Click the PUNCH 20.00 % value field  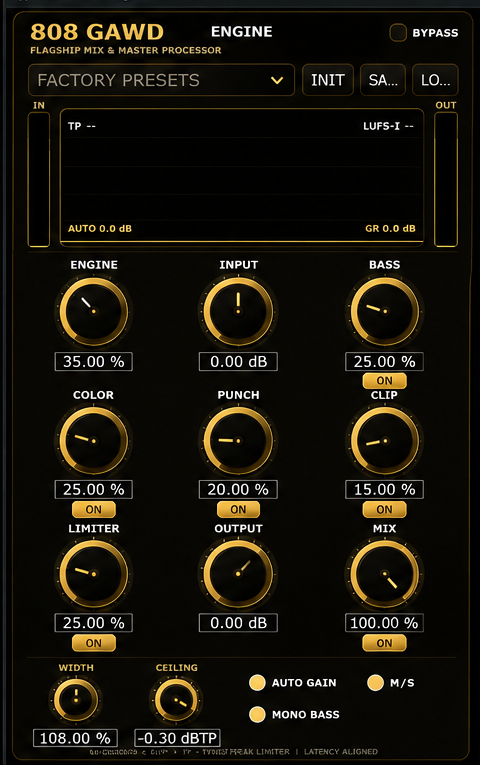[238, 489]
